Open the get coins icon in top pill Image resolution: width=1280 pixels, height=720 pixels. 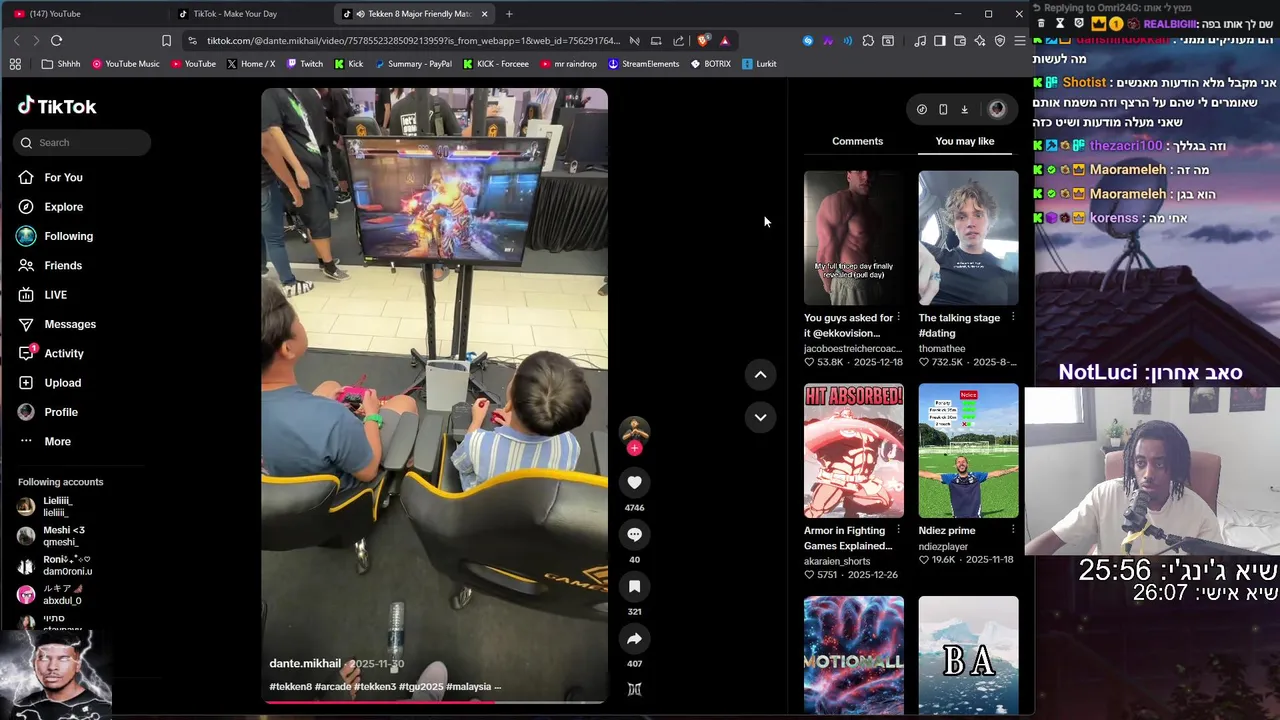tap(922, 109)
